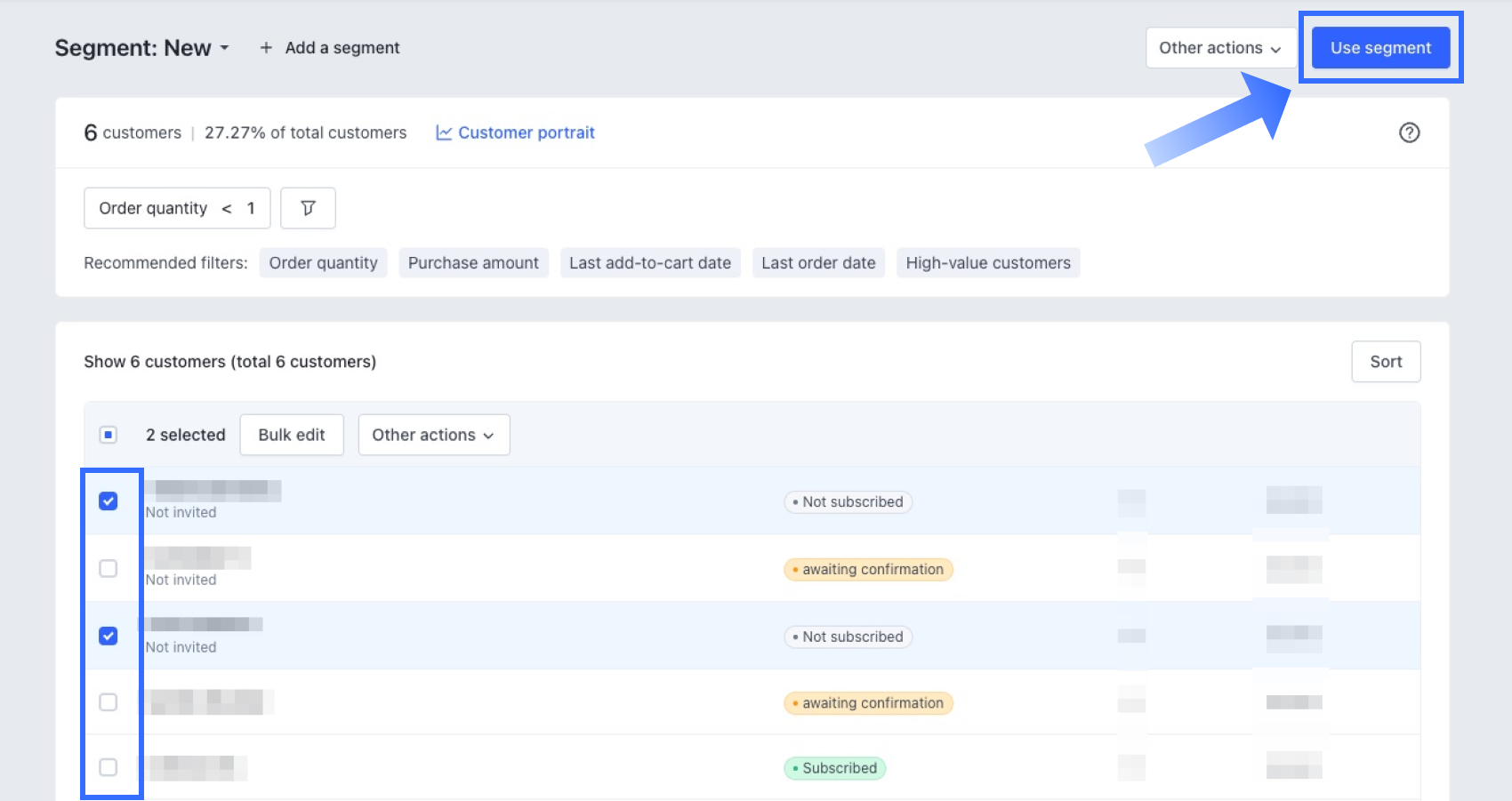Apply the Last order date recommended filter
1512x801 pixels.
(818, 263)
